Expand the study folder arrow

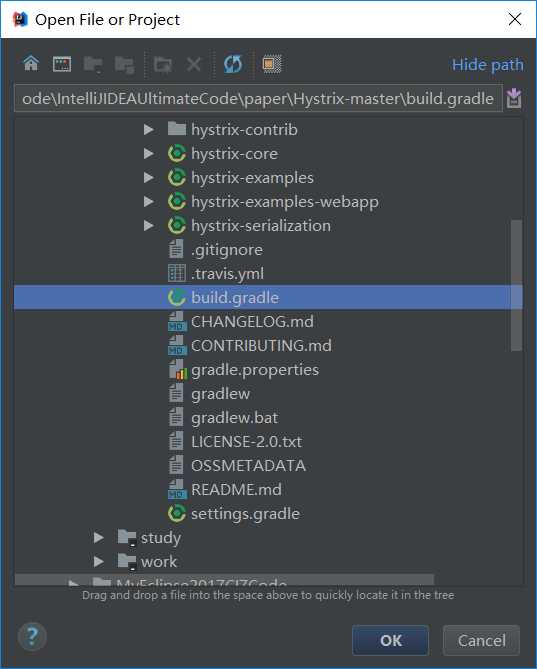[99, 537]
